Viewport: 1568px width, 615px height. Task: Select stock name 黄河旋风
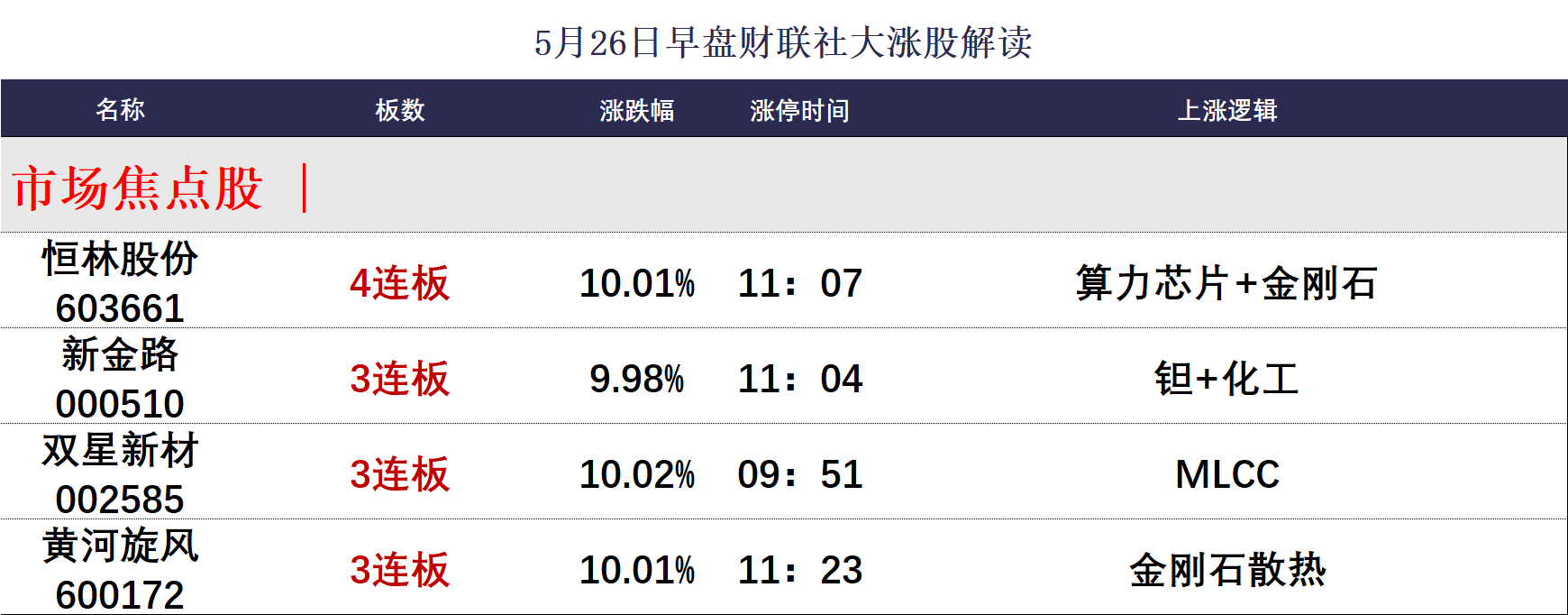(x=120, y=546)
